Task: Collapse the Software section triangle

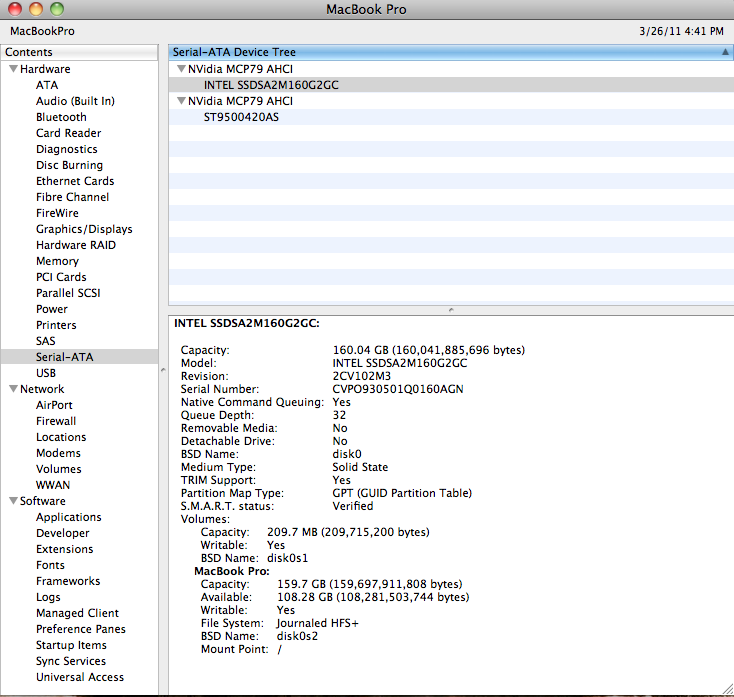Action: pos(13,501)
